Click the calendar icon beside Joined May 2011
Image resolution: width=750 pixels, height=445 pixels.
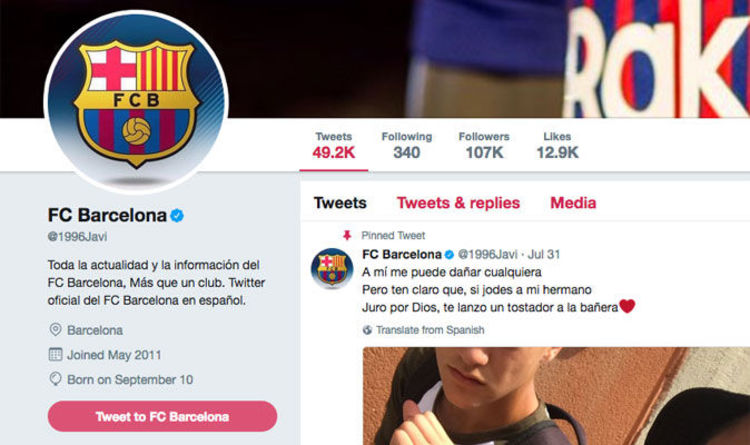tap(55, 354)
